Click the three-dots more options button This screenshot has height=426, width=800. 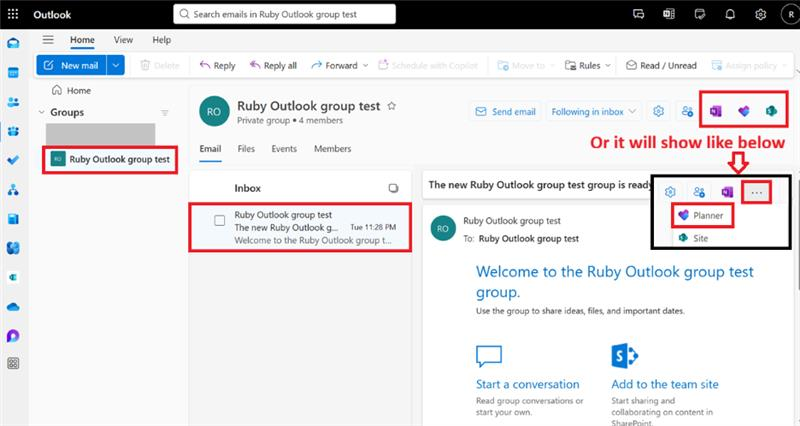[x=757, y=192]
